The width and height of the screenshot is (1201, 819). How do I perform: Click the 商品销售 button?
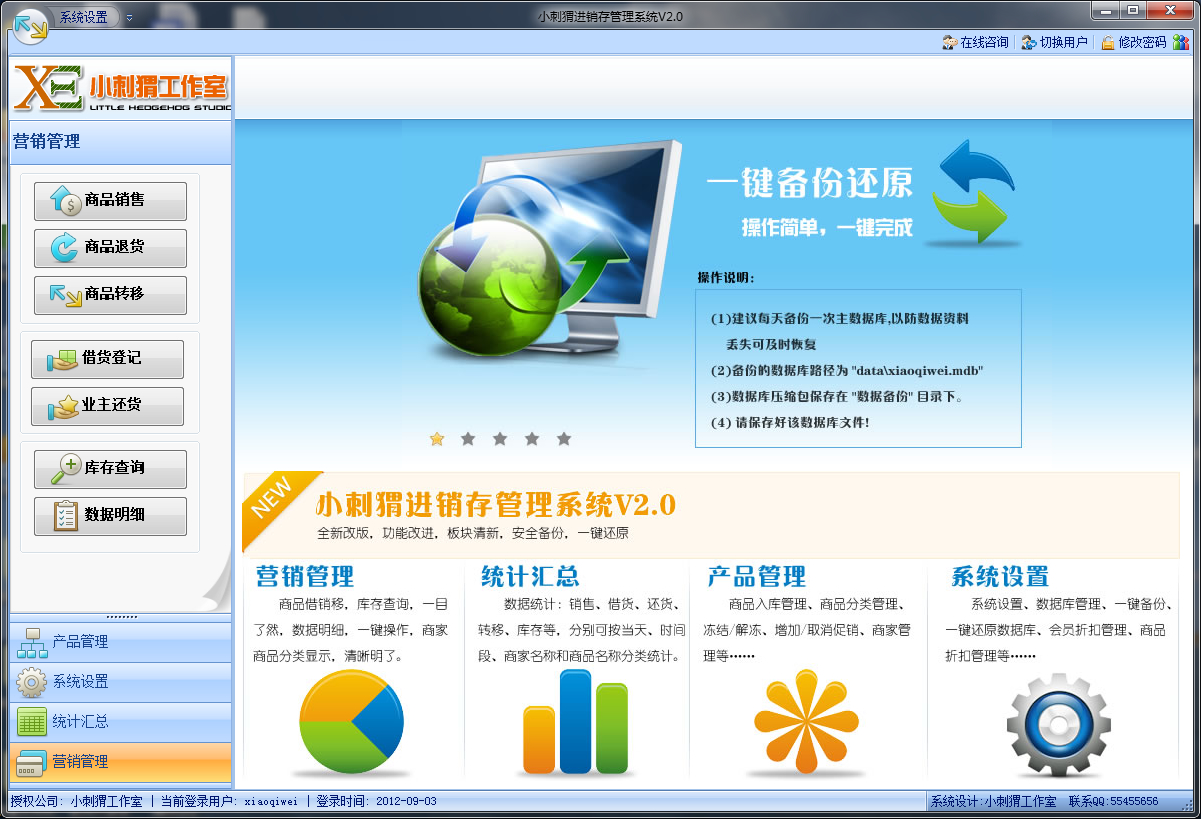tap(110, 201)
